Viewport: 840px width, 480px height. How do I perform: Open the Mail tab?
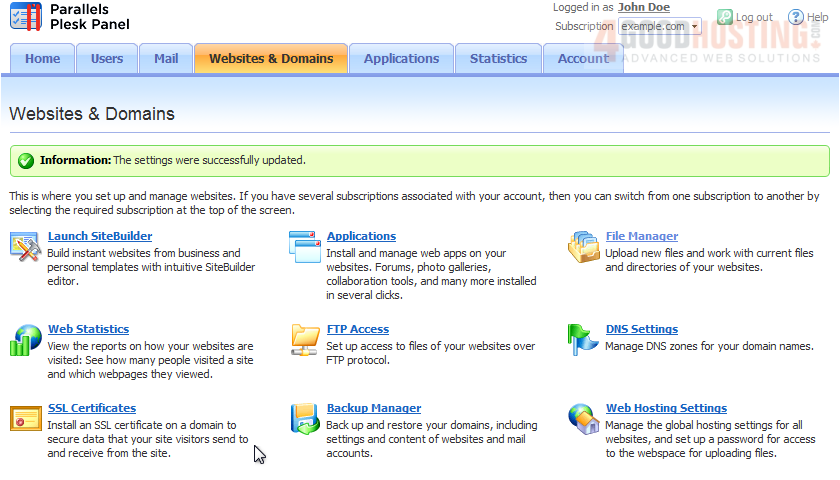tap(166, 59)
